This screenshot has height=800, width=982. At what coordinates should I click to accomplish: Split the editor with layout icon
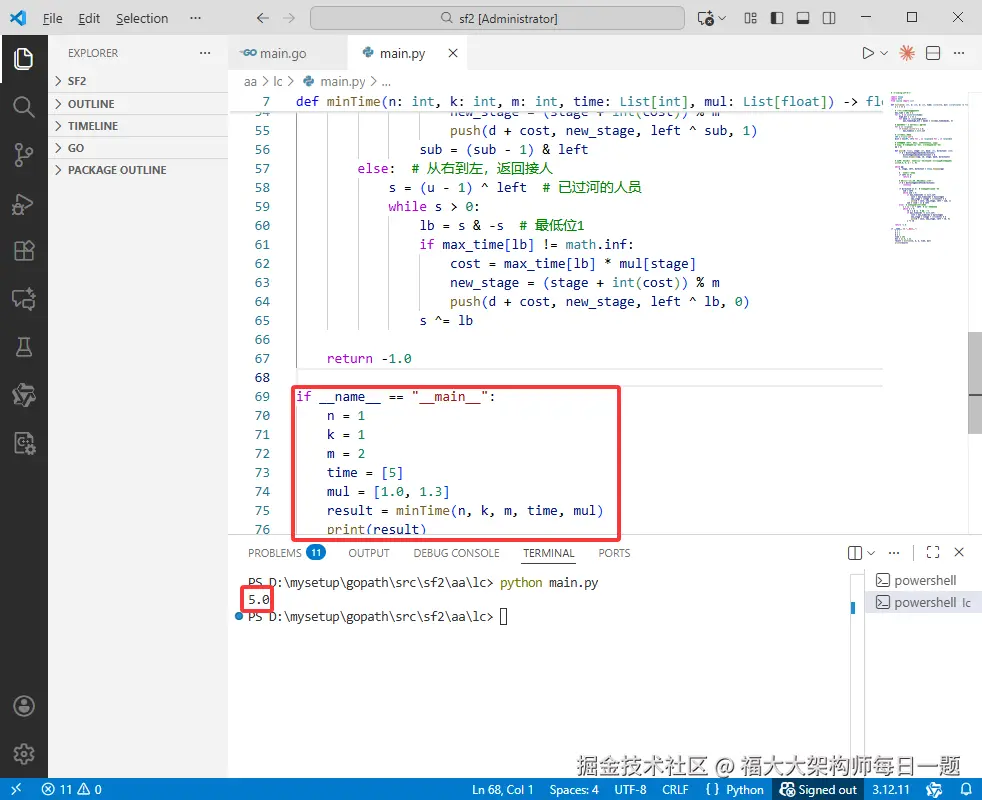coord(933,53)
